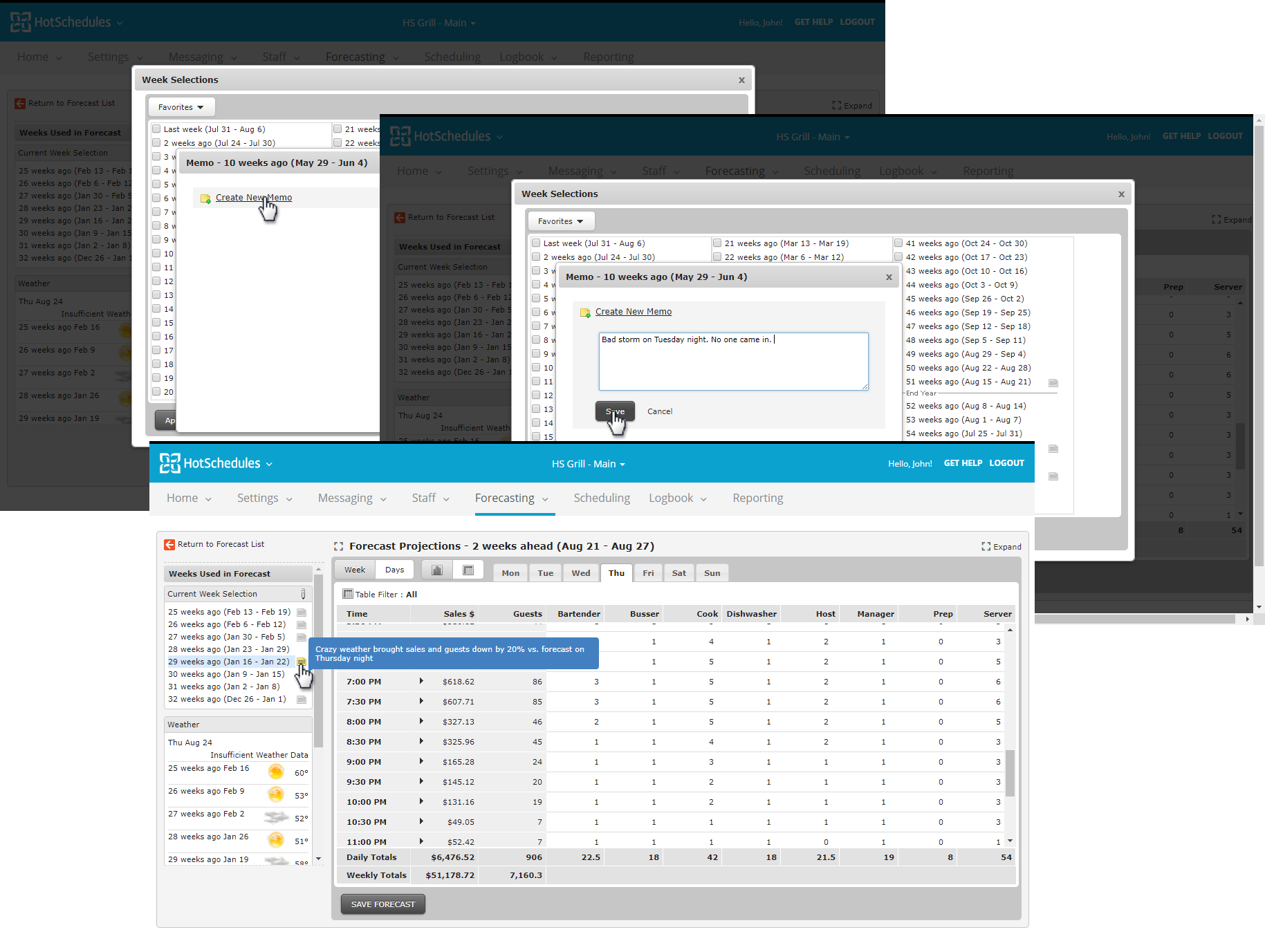Expand the 7:30 PM row arrow
The height and width of the screenshot is (952, 1265).
(421, 701)
